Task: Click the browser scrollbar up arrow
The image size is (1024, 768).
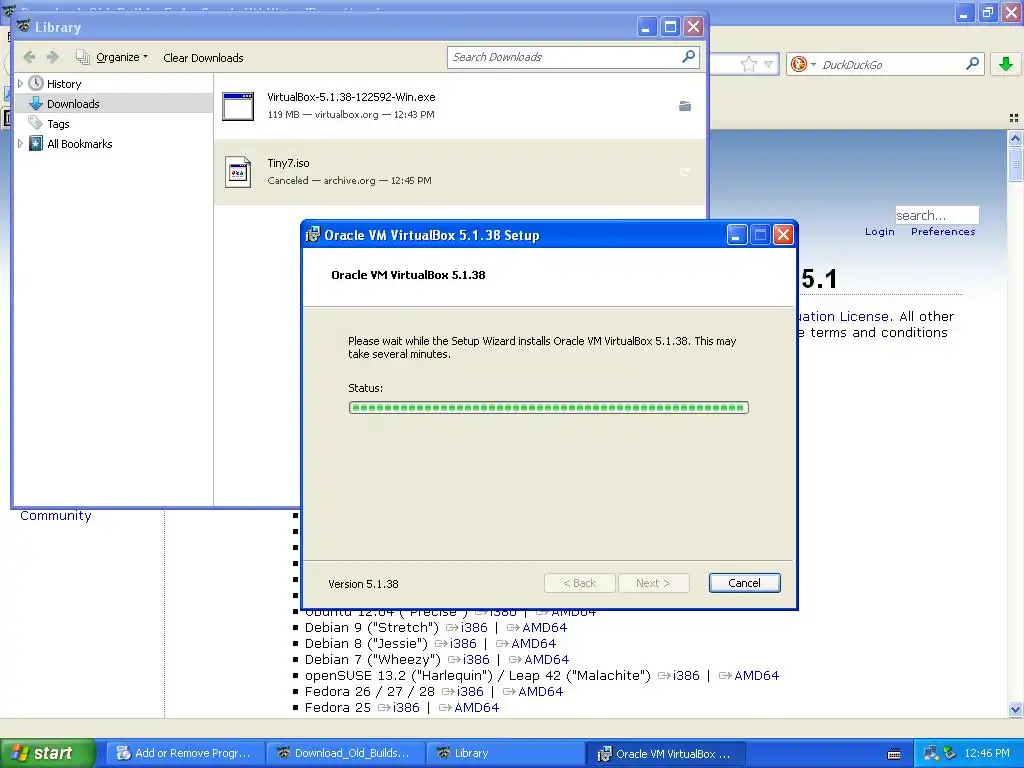Action: click(1015, 138)
